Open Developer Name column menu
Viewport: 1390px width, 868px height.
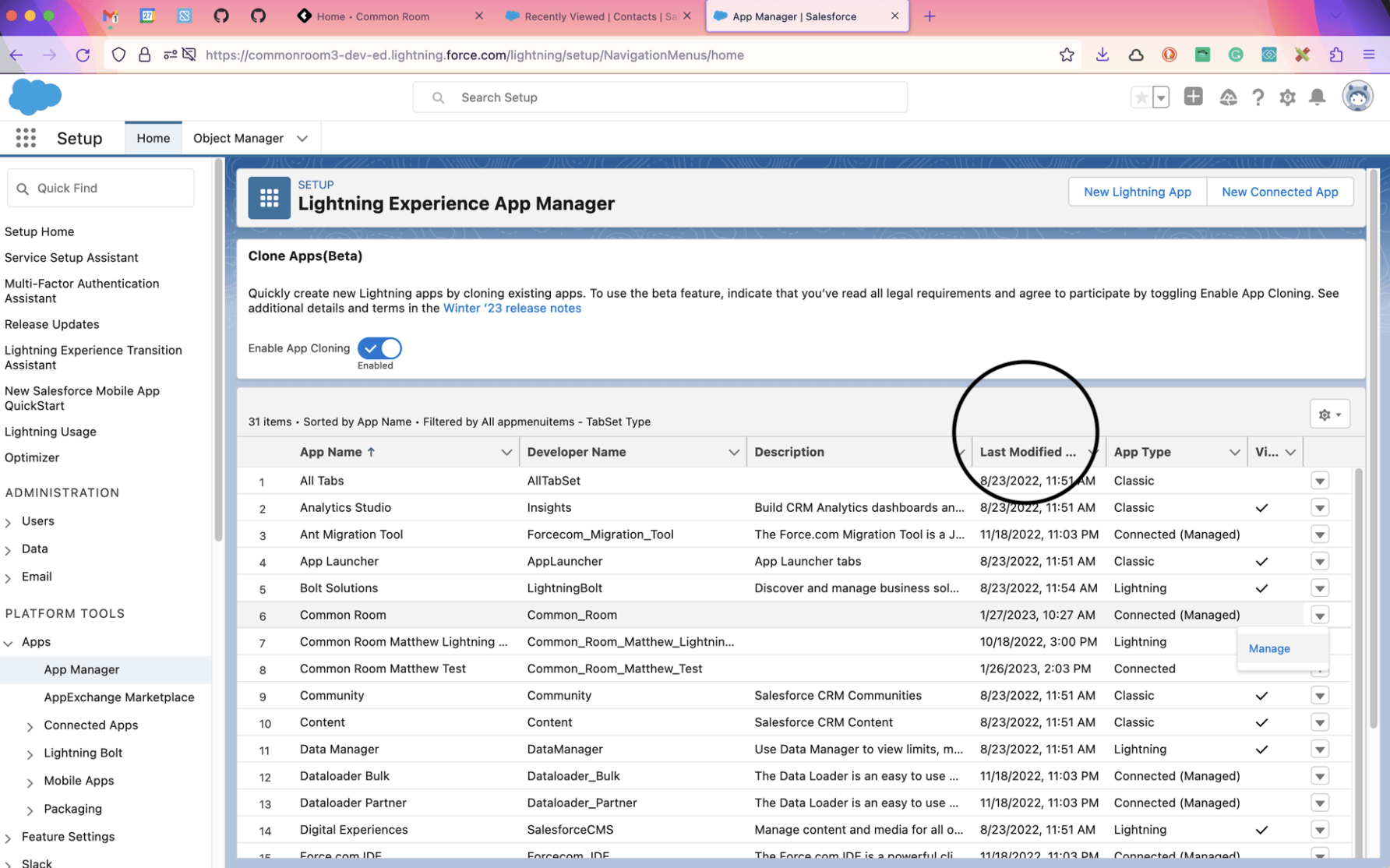pyautogui.click(x=733, y=452)
